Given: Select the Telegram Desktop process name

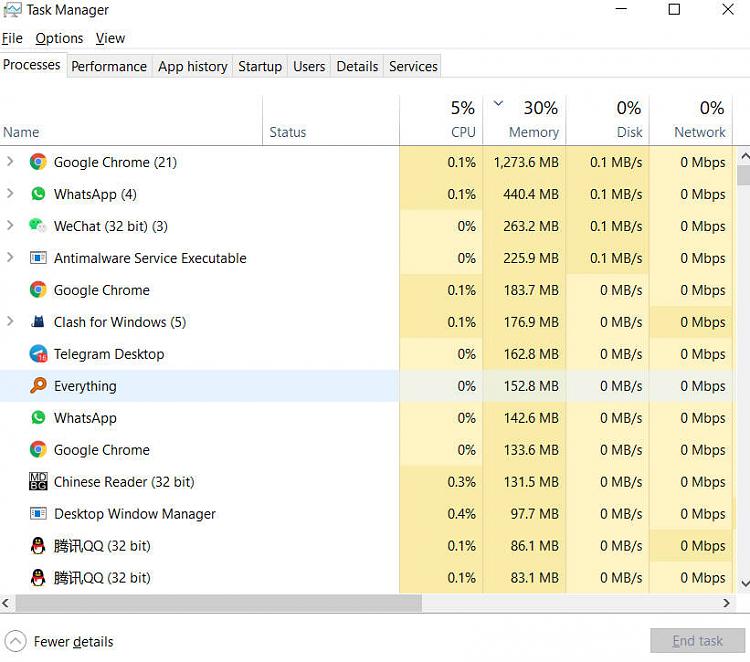Looking at the screenshot, I should 109,354.
